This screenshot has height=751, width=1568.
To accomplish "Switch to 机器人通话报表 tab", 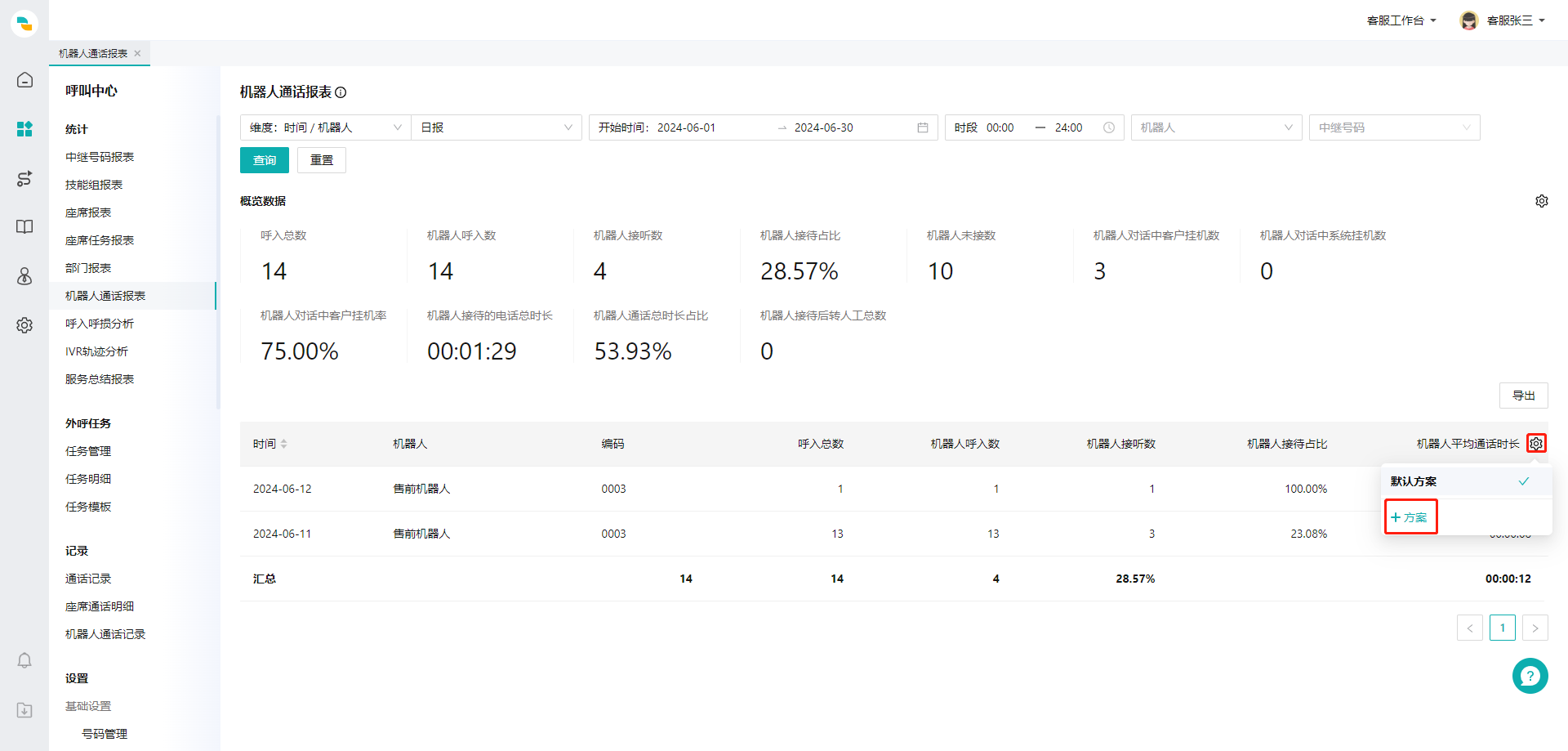I will pyautogui.click(x=93, y=54).
